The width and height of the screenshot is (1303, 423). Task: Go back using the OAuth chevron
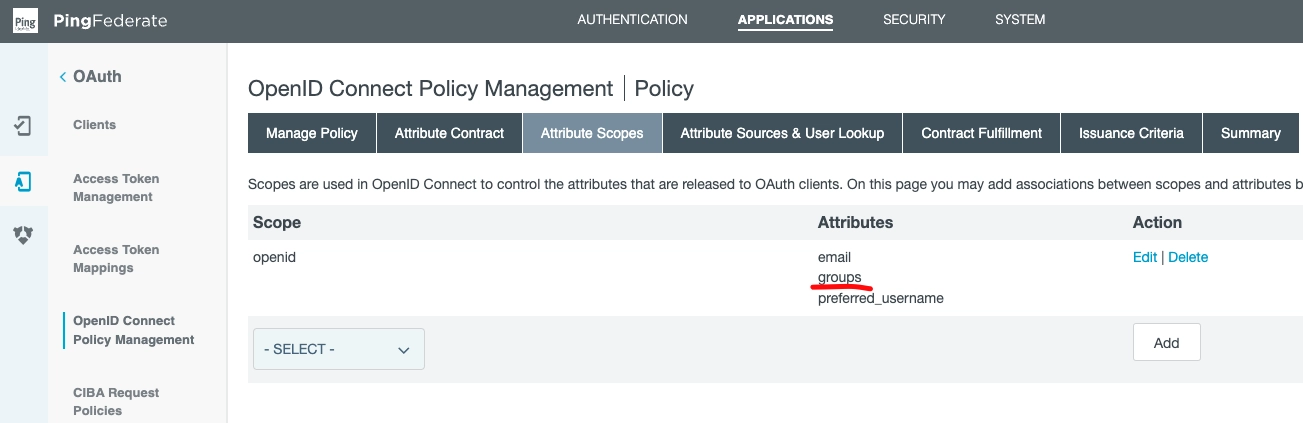point(63,77)
